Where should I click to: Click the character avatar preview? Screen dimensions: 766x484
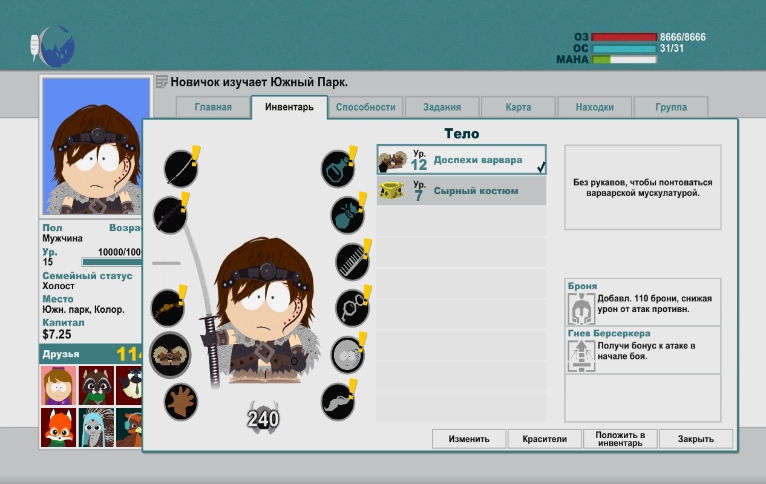[264, 313]
